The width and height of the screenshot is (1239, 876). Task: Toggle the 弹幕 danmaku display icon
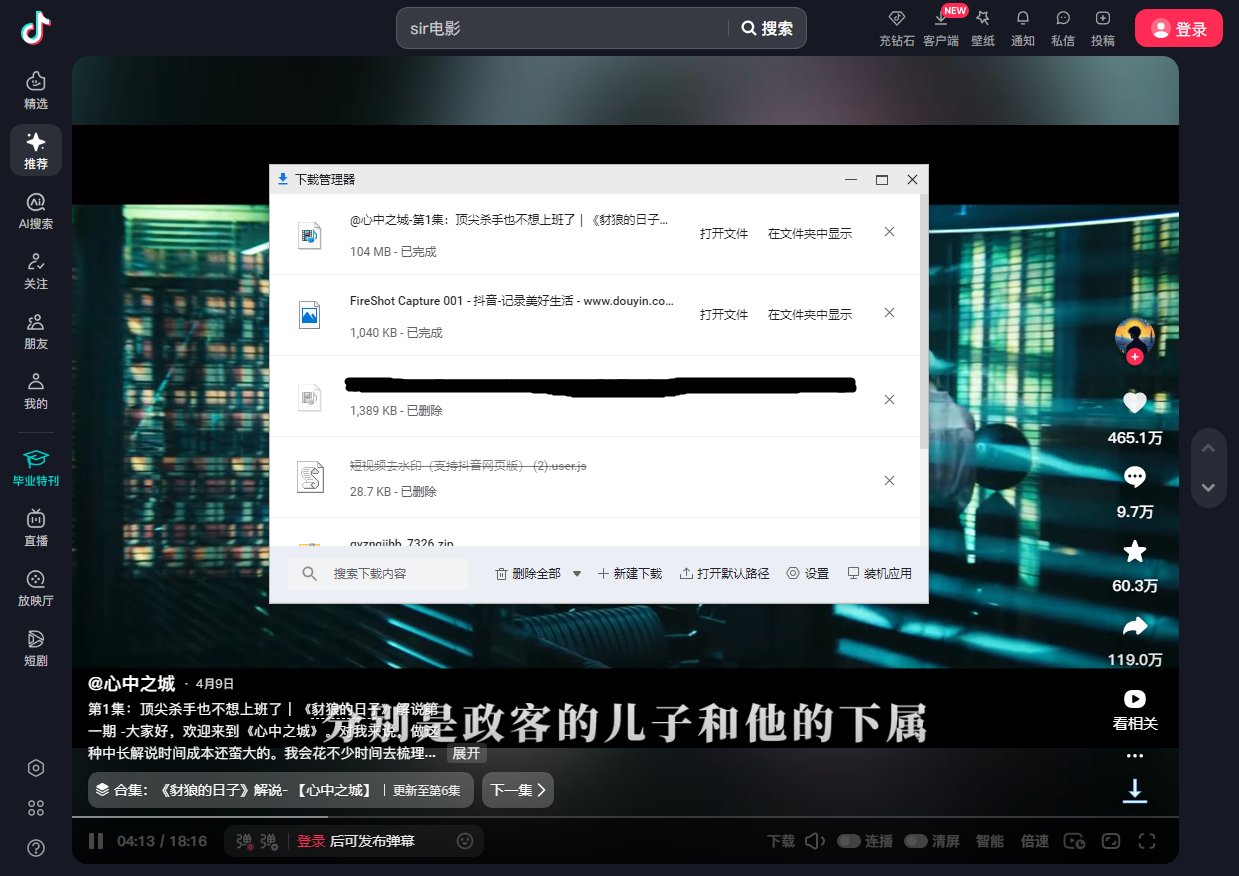245,842
